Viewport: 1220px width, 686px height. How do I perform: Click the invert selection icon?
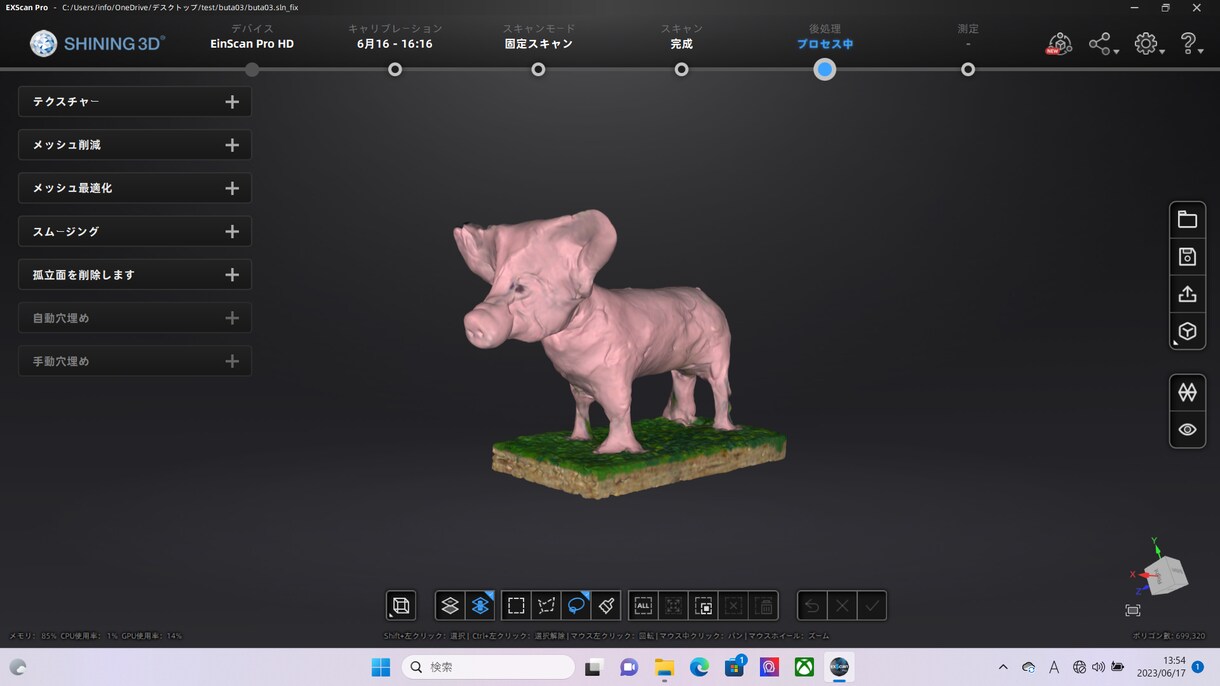(x=703, y=605)
